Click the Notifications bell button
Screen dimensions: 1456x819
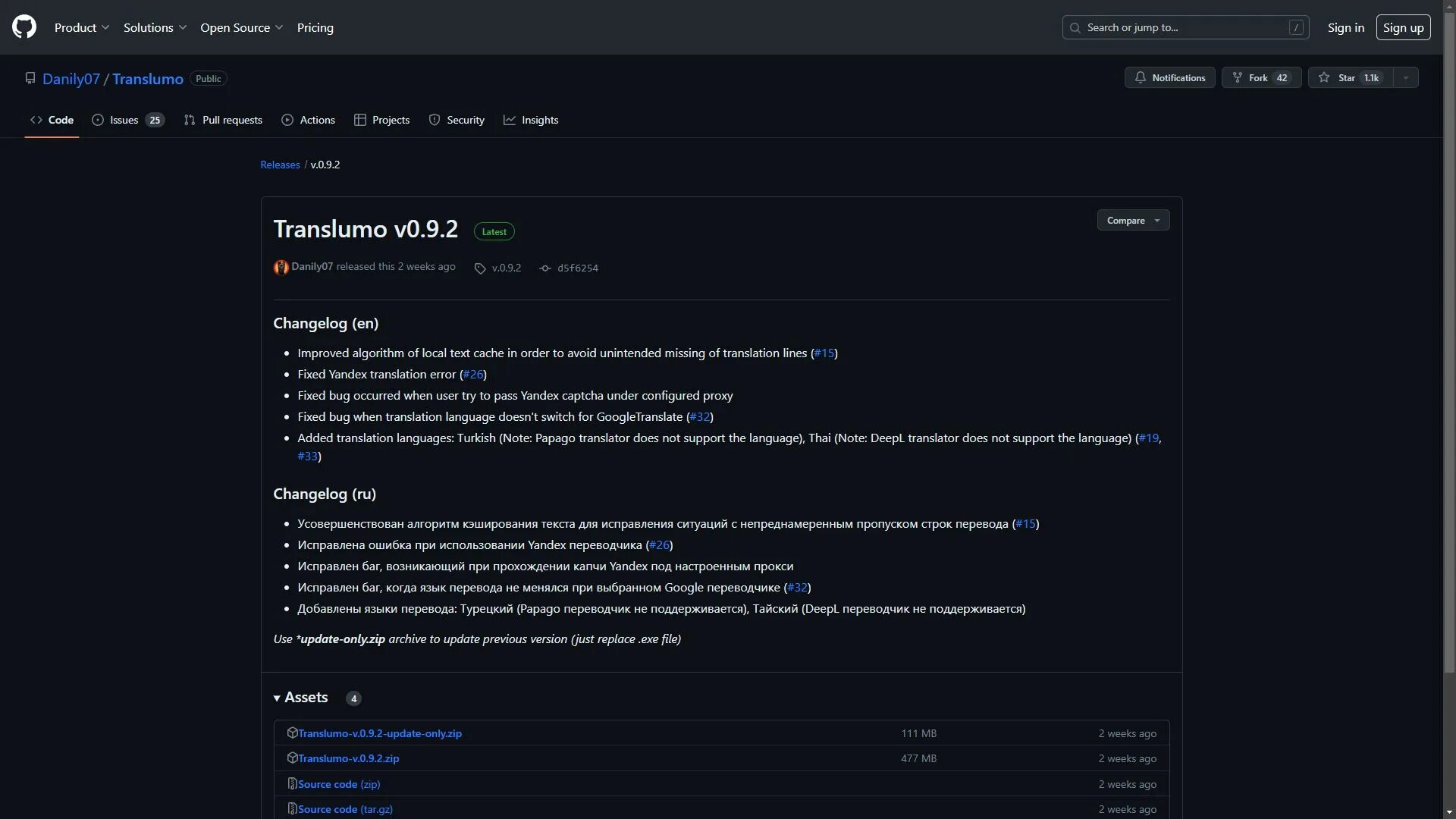coord(1169,77)
